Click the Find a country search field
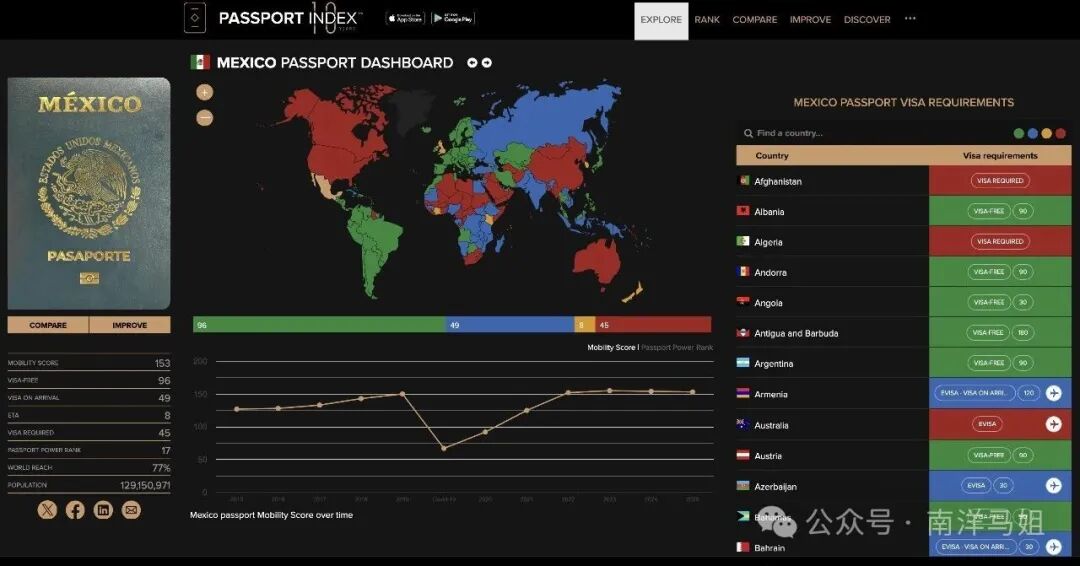 coord(875,134)
